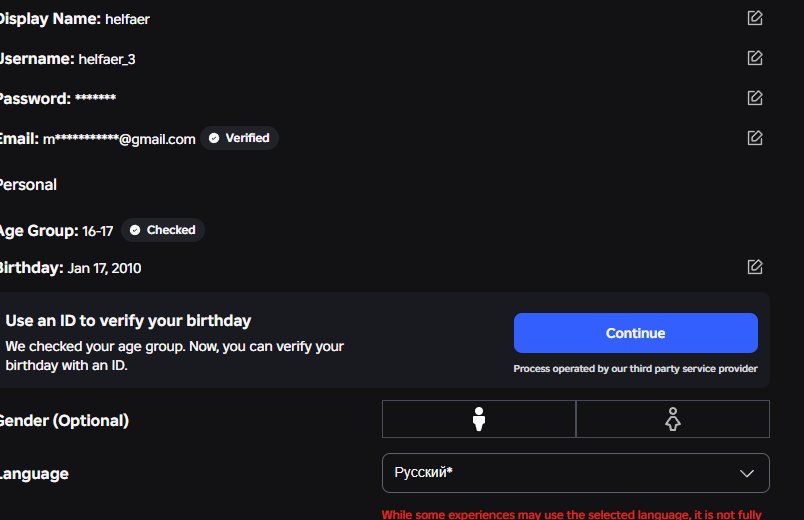Viewport: 804px width, 520px height.
Task: Open the Русский language dropdown
Action: coord(576,473)
